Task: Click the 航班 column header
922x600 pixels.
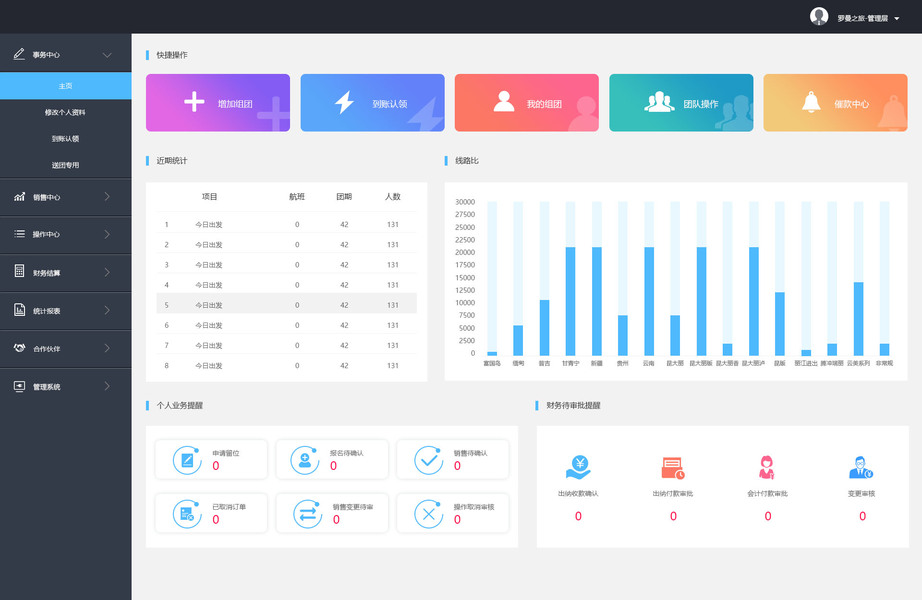Action: pos(297,196)
